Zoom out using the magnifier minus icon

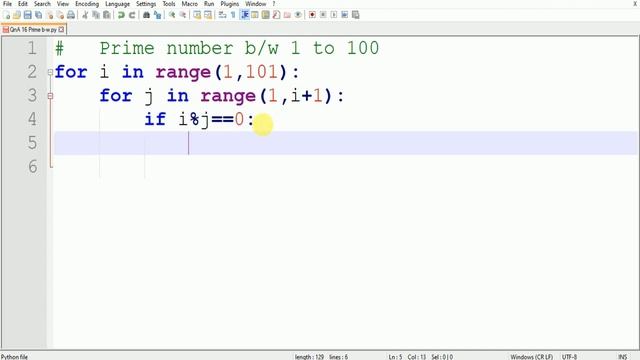[182, 15]
